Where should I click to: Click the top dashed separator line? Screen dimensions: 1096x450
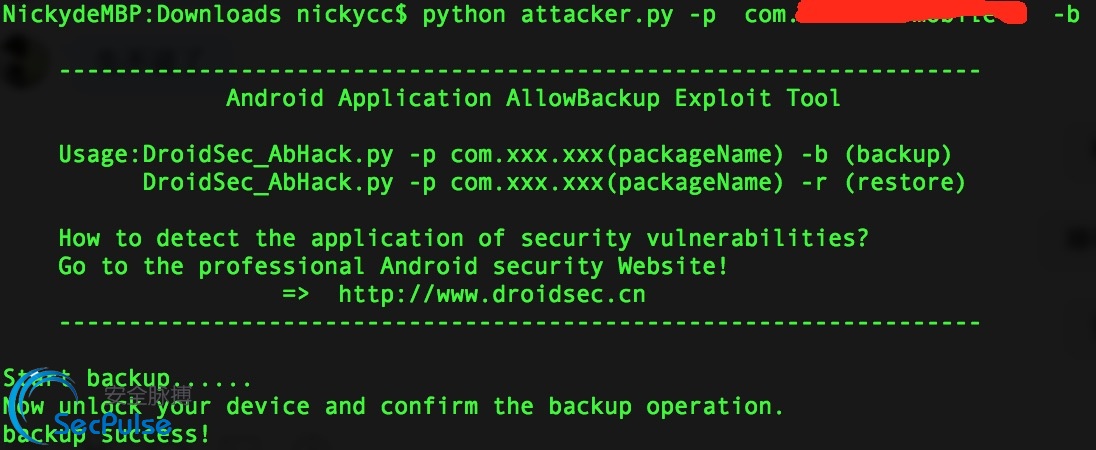519,71
